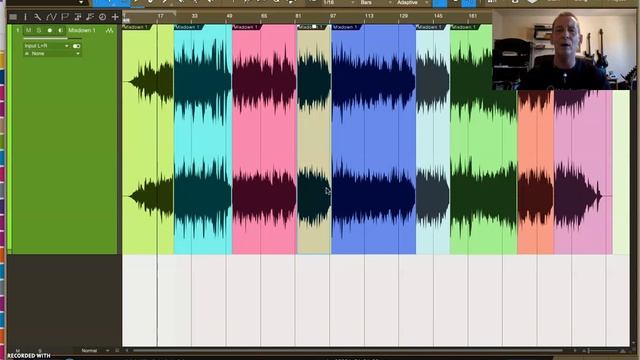Screen dimensions: 640x360
Task: Click the waveform icon on Mixdown 1 track
Action: tap(109, 31)
